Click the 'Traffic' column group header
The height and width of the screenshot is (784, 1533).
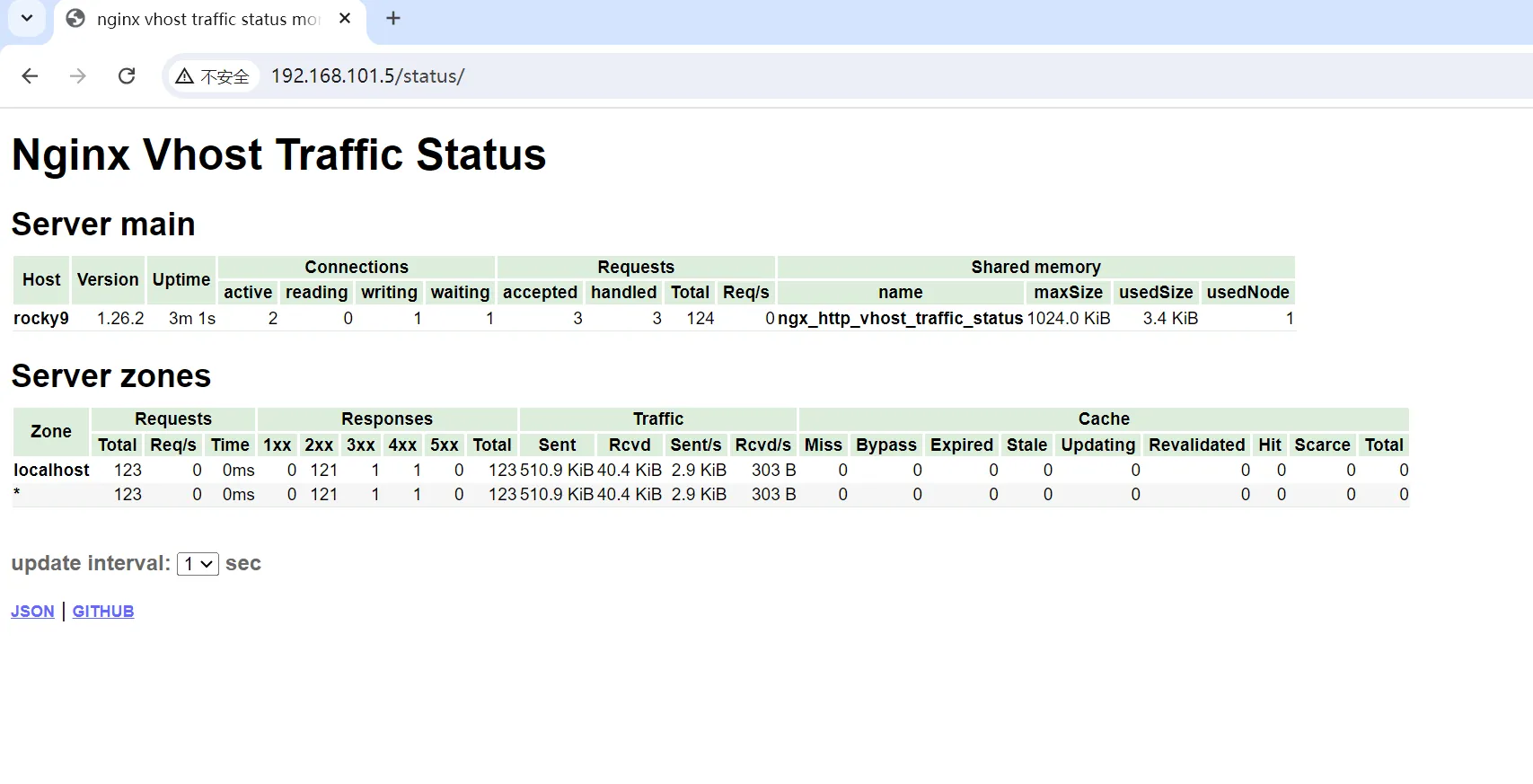(658, 418)
